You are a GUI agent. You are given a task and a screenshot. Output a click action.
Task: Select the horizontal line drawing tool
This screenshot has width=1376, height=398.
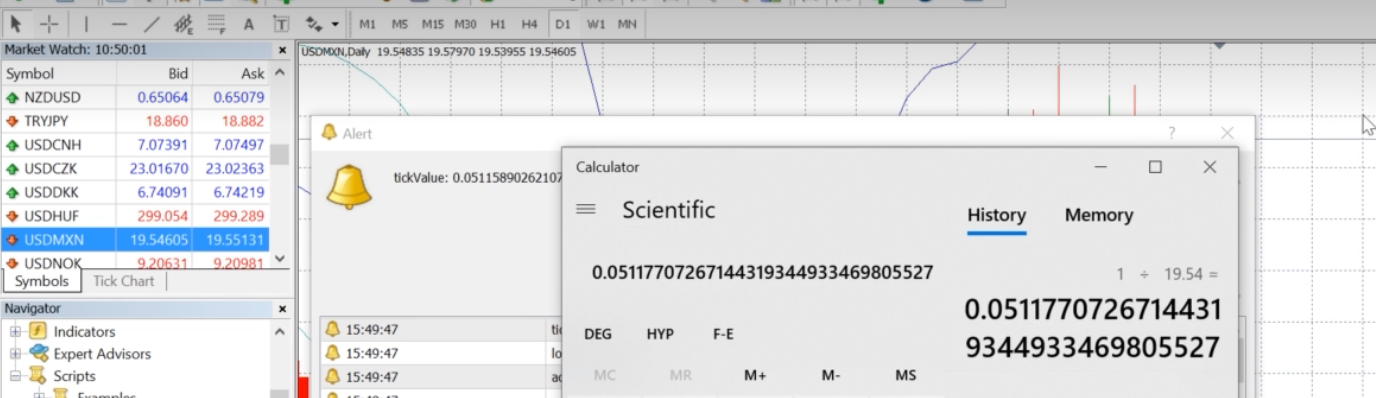coord(119,23)
